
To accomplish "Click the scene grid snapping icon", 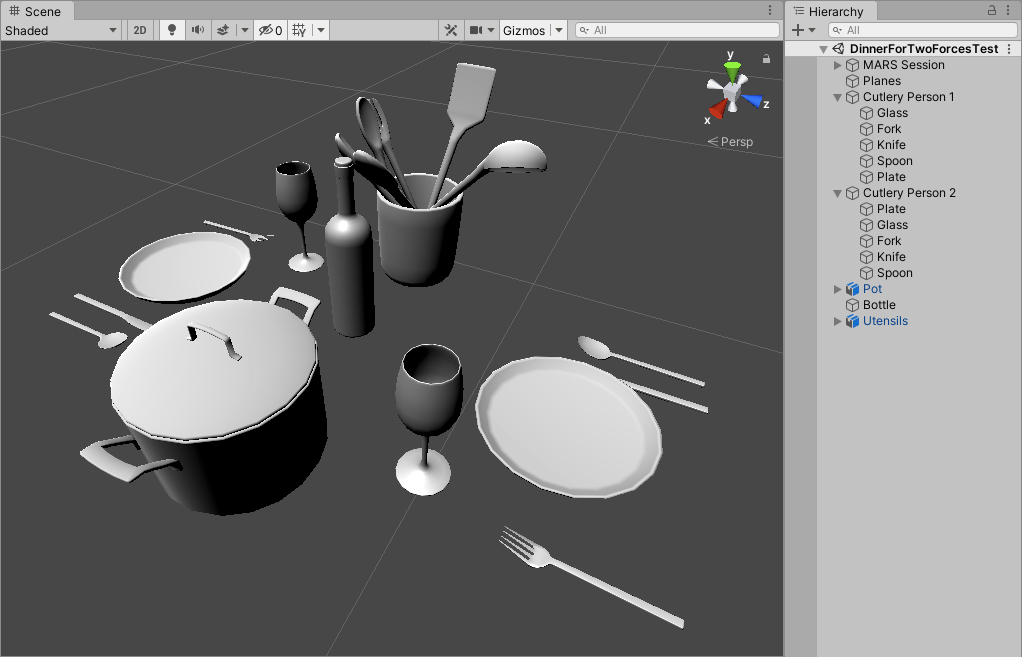I will coord(299,30).
